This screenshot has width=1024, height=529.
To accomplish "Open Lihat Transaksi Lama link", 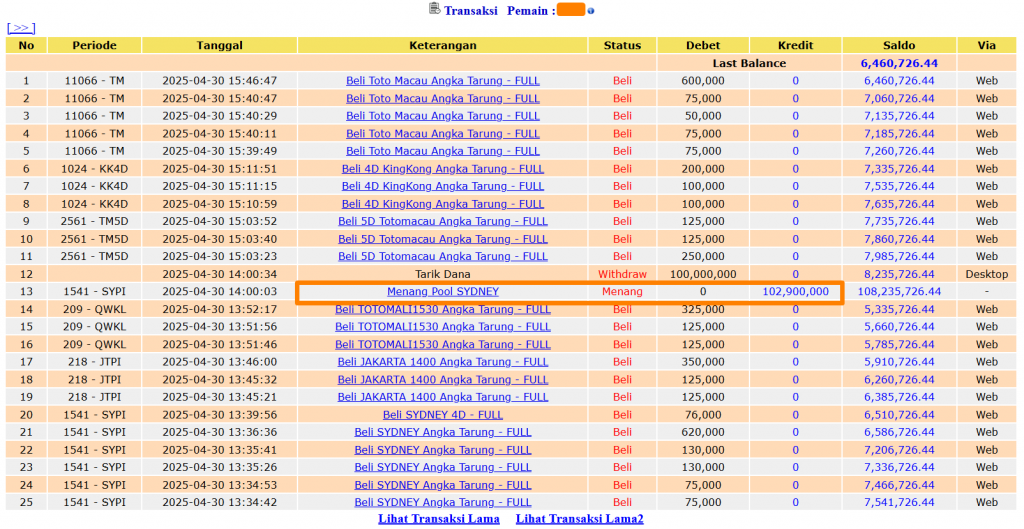I will 439,519.
